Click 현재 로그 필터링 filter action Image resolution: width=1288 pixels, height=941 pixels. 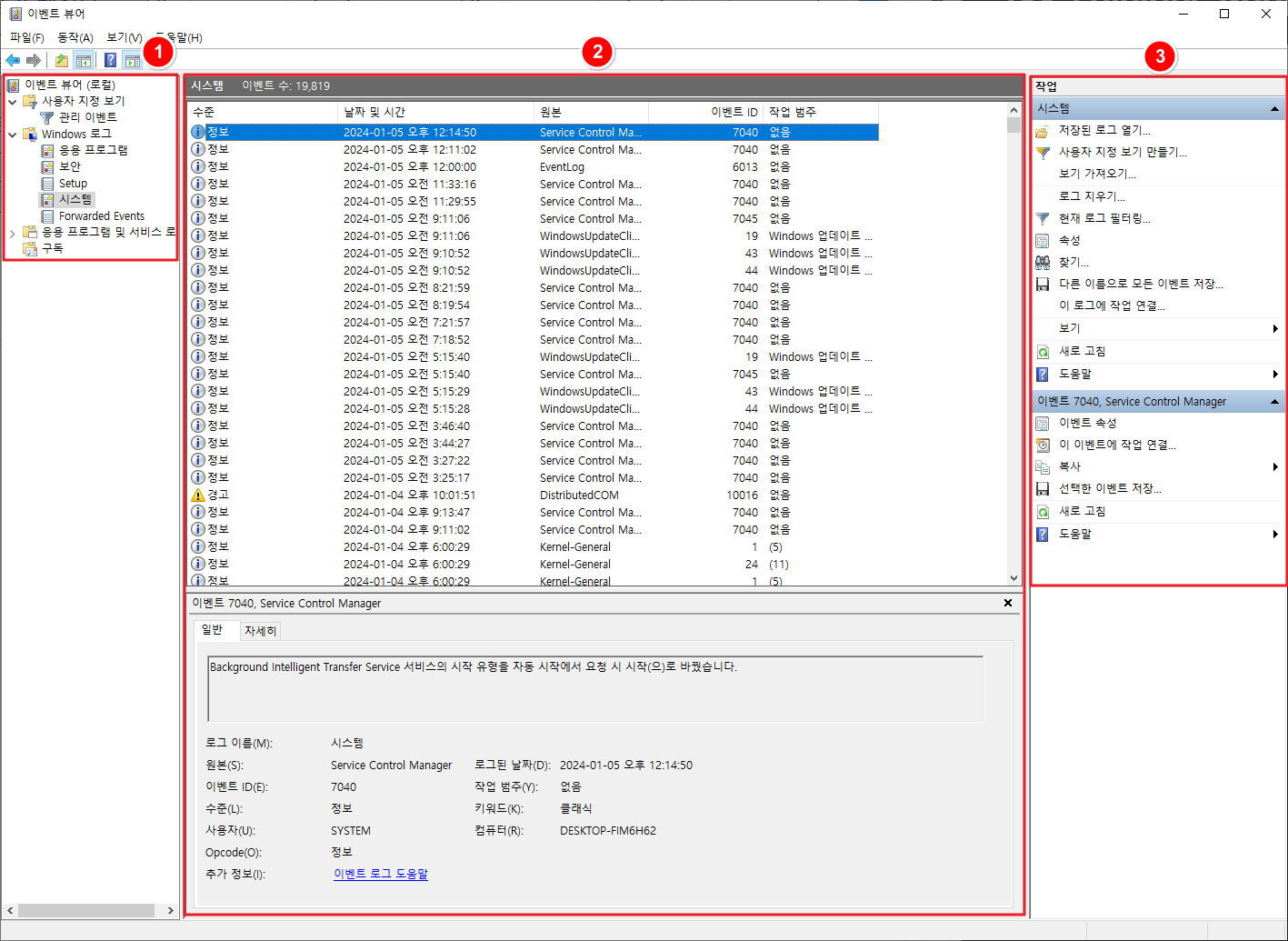[x=1104, y=218]
